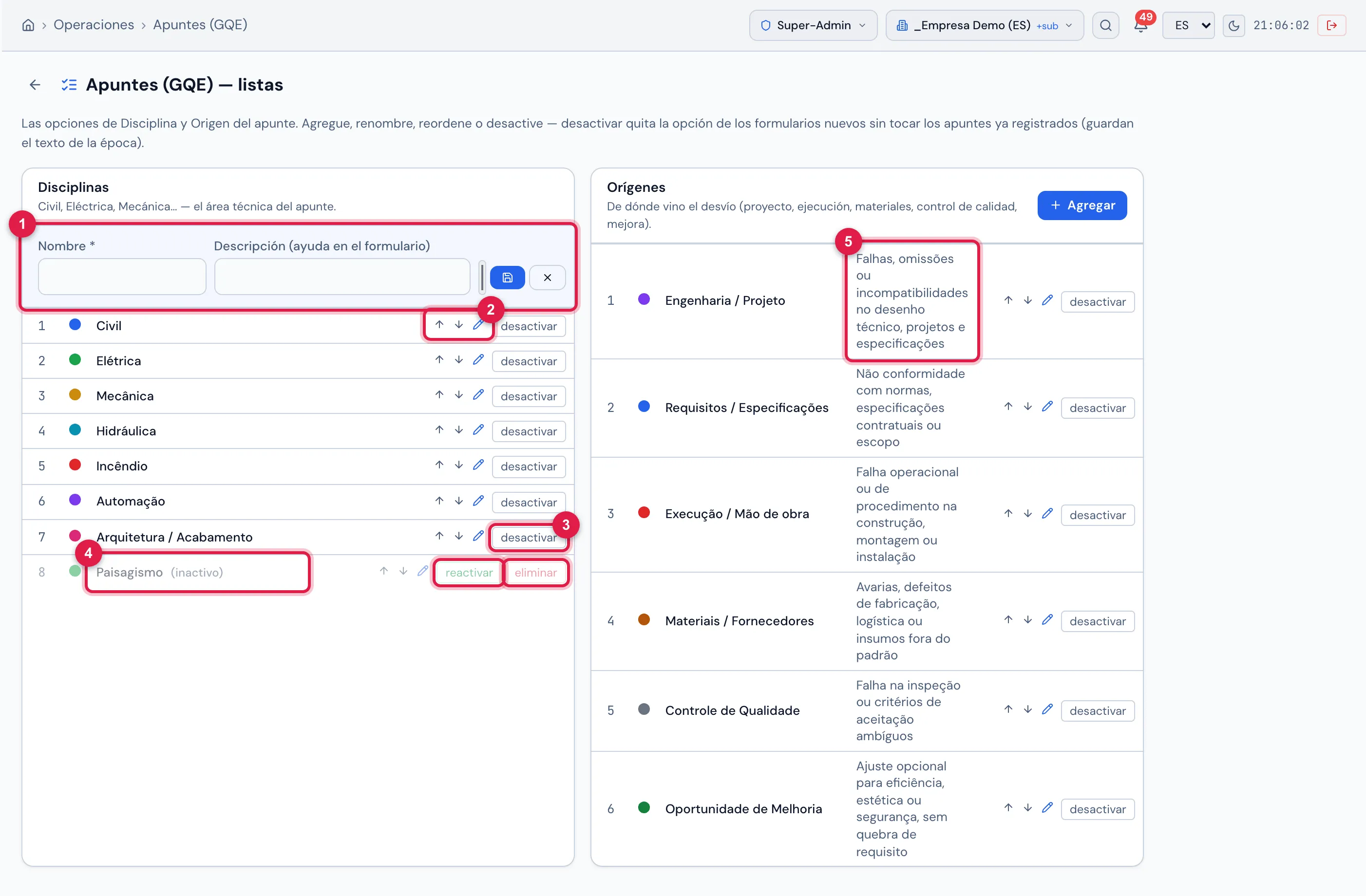The height and width of the screenshot is (896, 1366).
Task: Deactivate the Engenharia / Projeto origin
Action: (x=1098, y=302)
